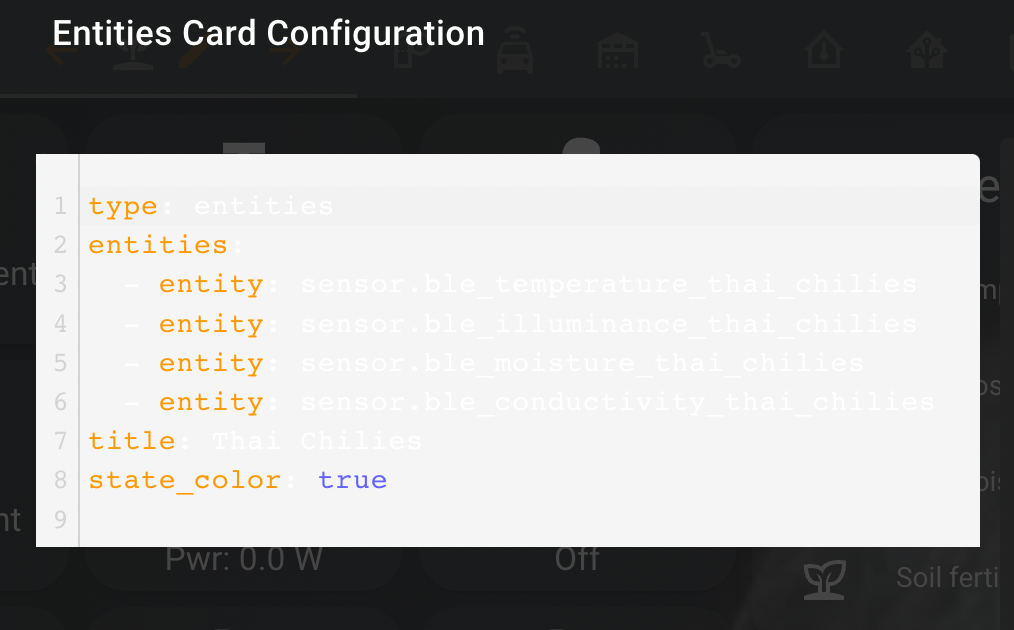
Task: Open the garage view tab icon
Action: click(618, 50)
